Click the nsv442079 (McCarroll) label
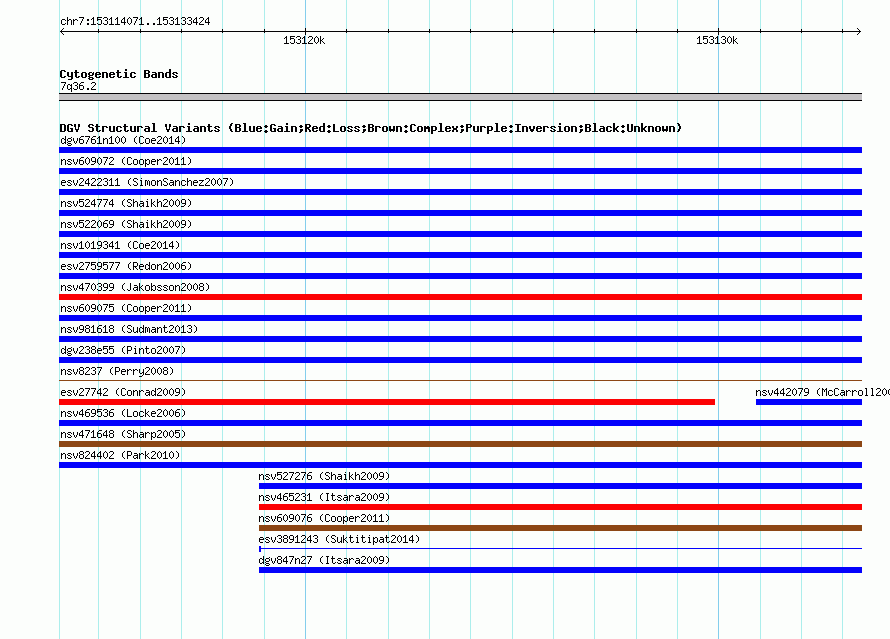The height and width of the screenshot is (639, 890). click(x=822, y=392)
